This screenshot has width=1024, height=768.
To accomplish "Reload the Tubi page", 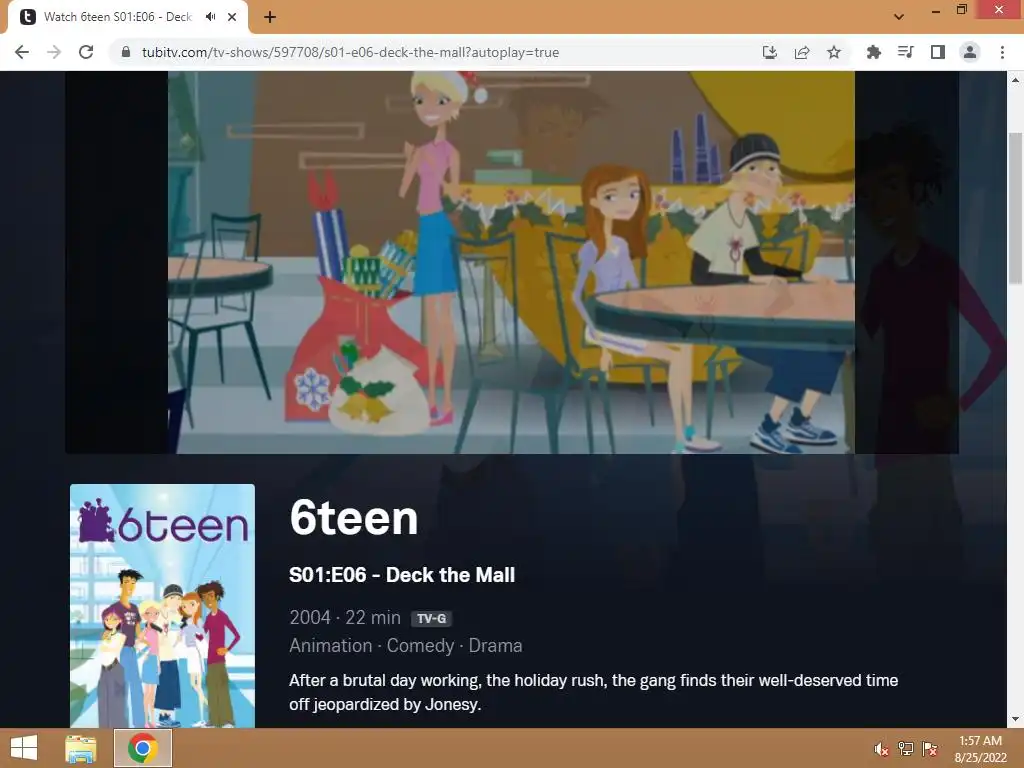I will [x=86, y=52].
